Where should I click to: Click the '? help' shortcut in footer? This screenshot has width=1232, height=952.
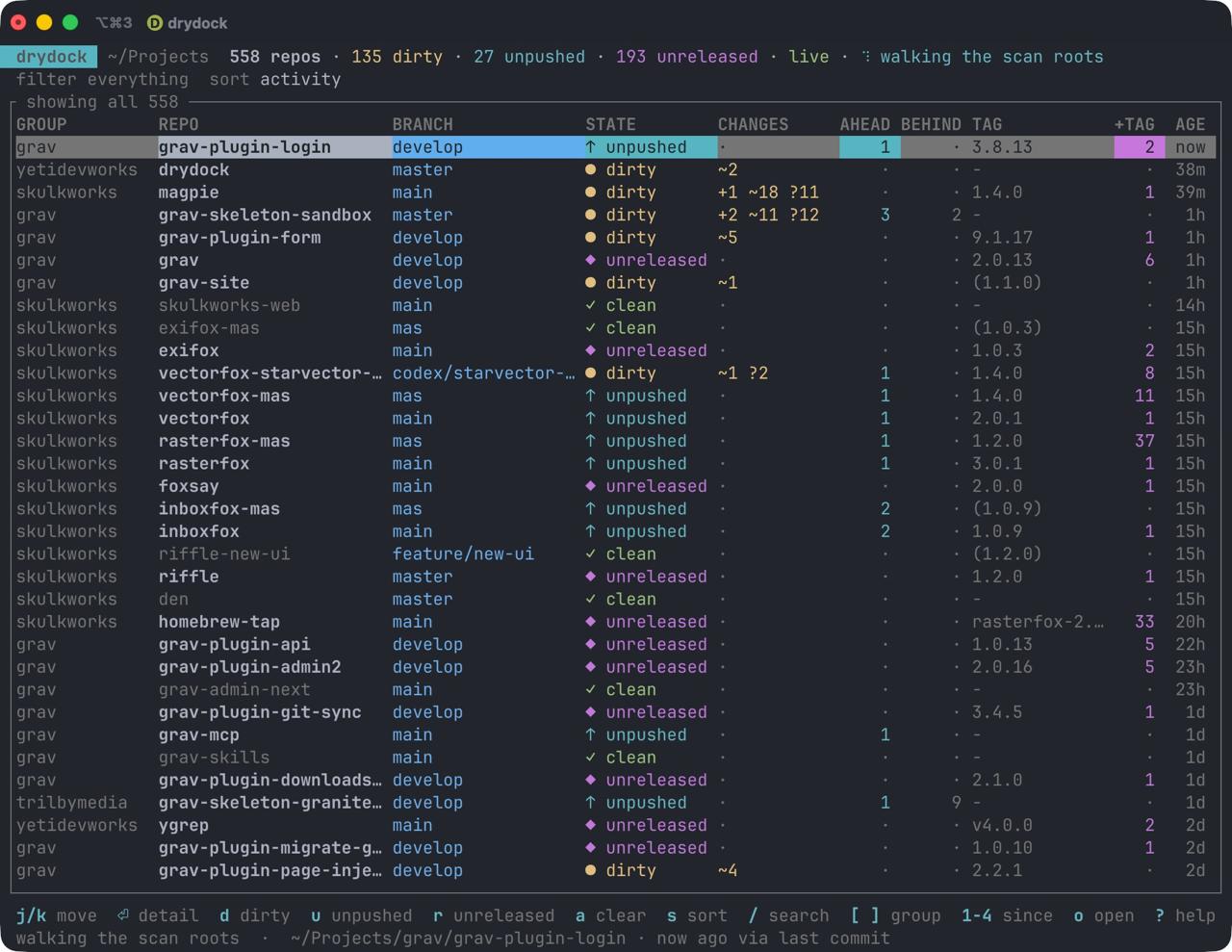(x=1185, y=915)
